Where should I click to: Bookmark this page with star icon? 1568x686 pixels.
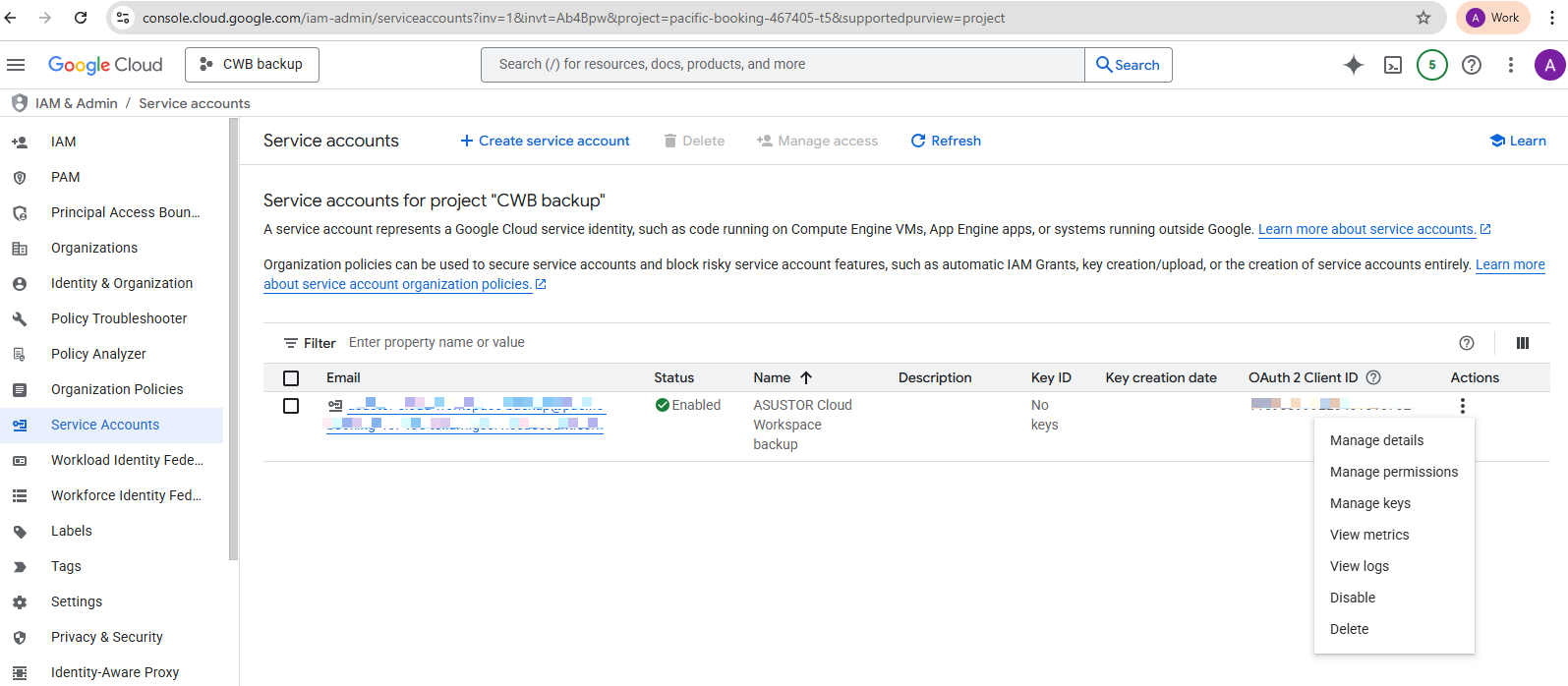pyautogui.click(x=1423, y=18)
